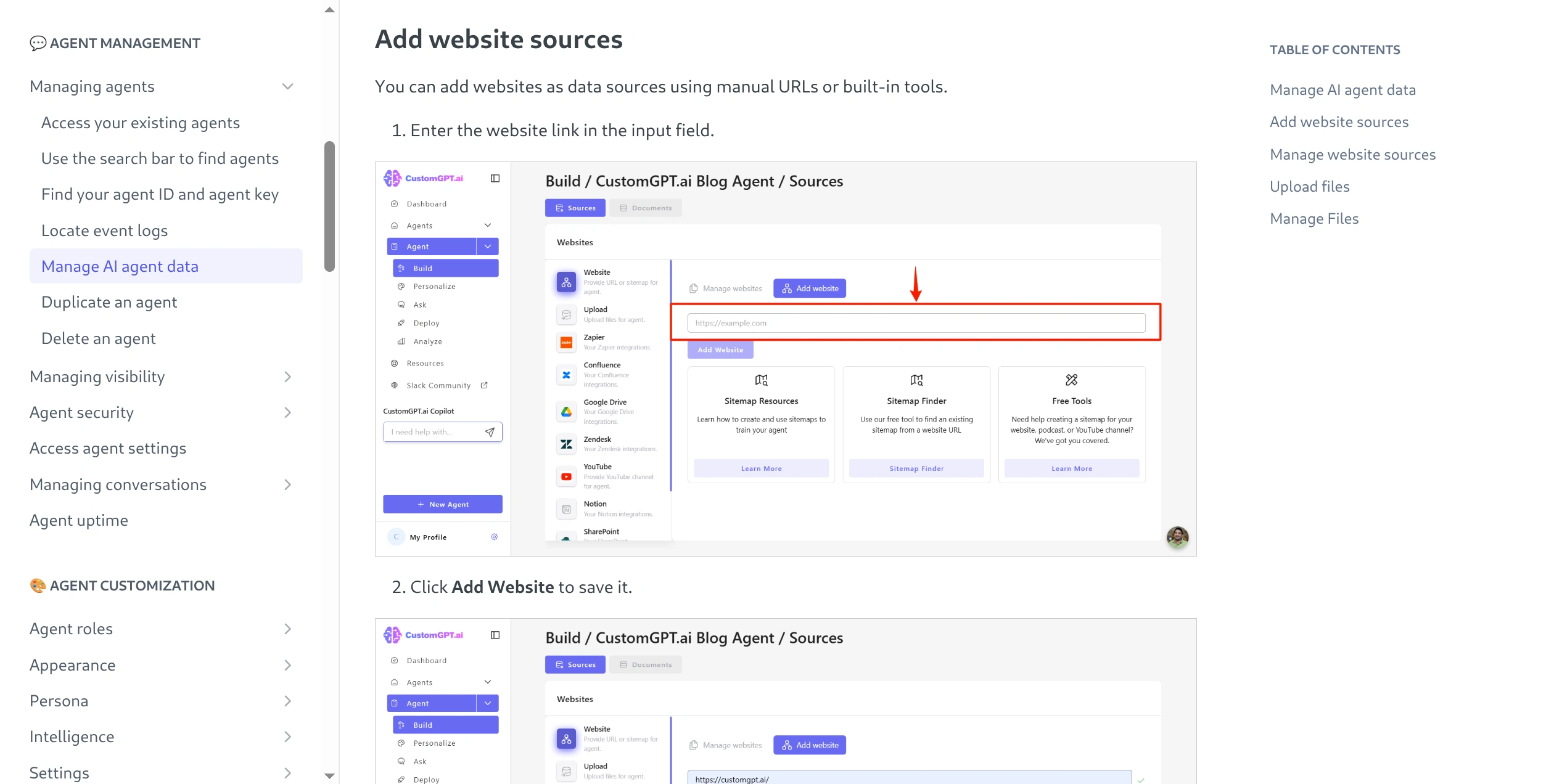Click the My Profile gear icon
Screen dimensions: 1554x784
tap(495, 537)
